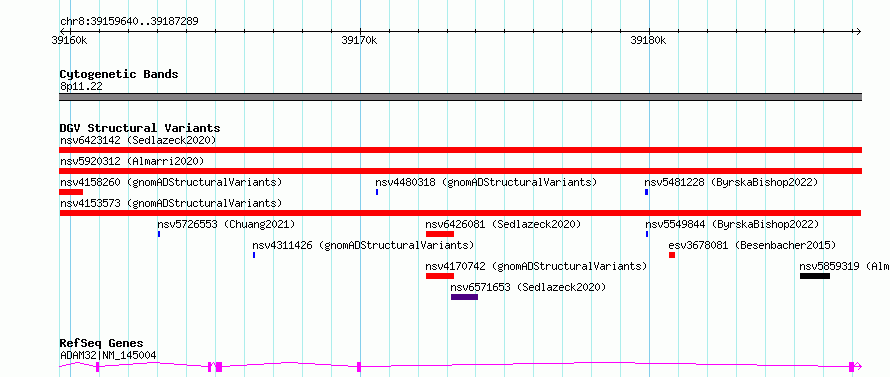Open nsv6426081 (Sedlazeck2020) label
Image resolution: width=890 pixels, height=377 pixels.
coord(503,224)
